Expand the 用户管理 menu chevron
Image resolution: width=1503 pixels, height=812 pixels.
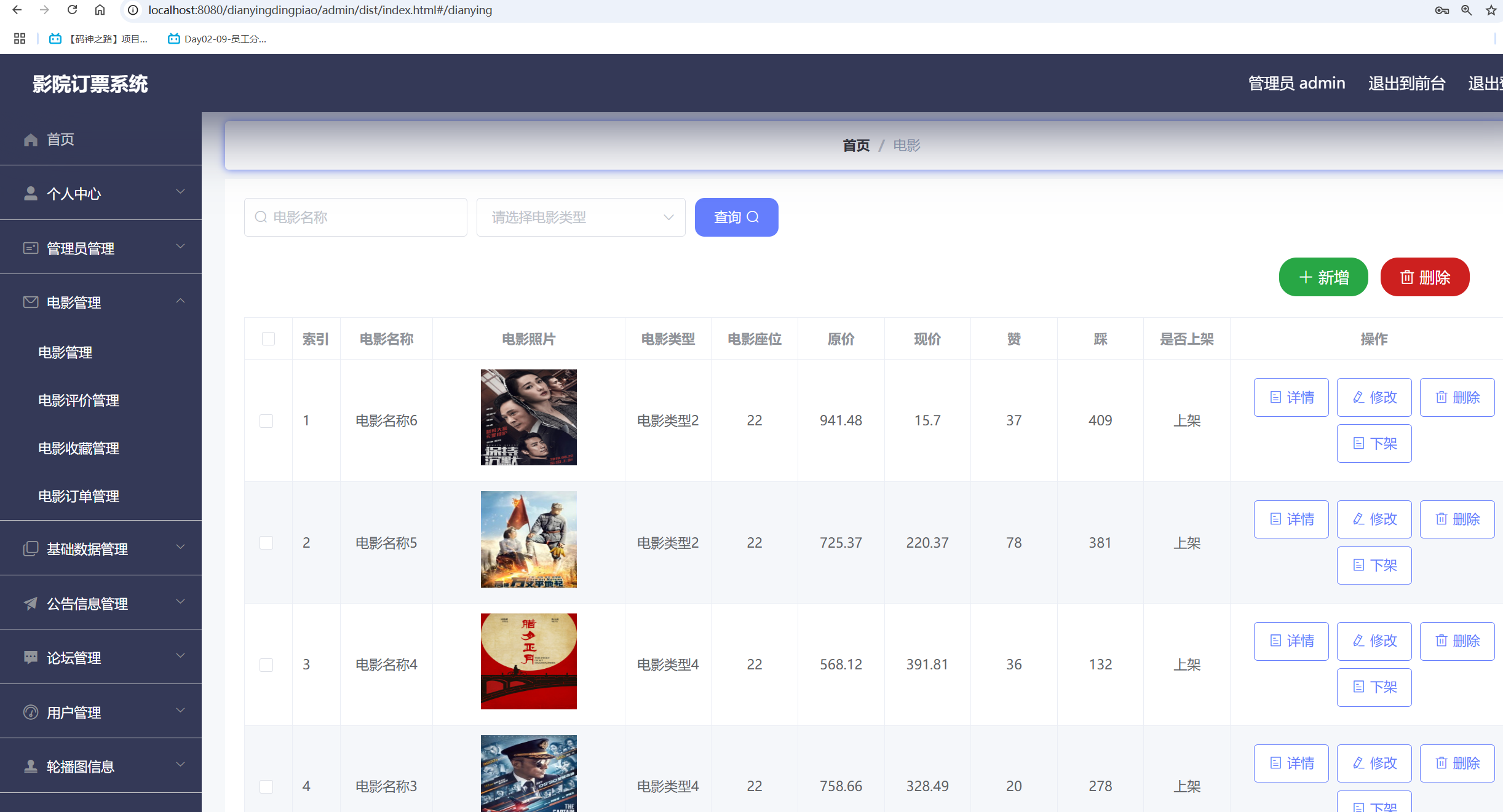pyautogui.click(x=180, y=711)
